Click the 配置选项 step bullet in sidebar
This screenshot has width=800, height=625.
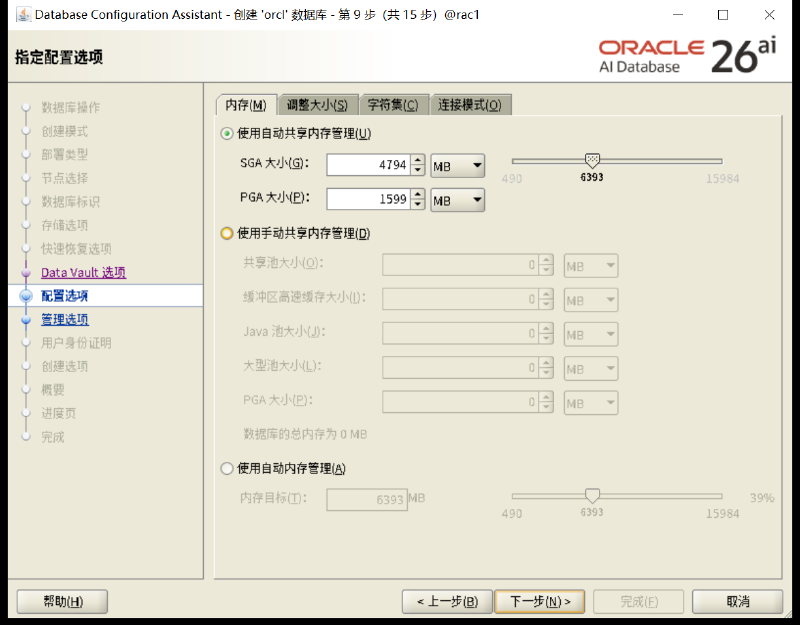click(26, 296)
